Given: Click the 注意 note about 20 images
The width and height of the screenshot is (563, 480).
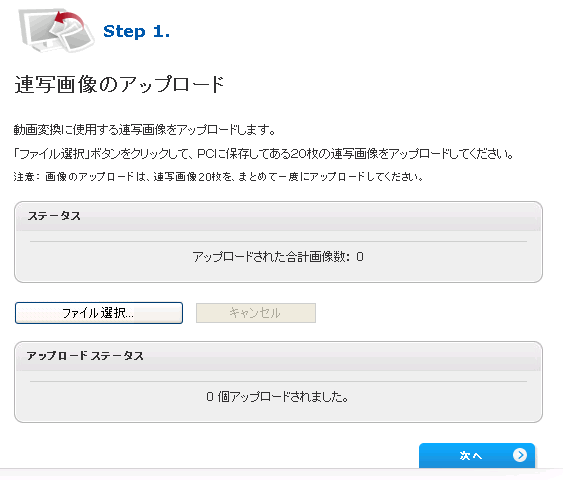Looking at the screenshot, I should [x=218, y=177].
